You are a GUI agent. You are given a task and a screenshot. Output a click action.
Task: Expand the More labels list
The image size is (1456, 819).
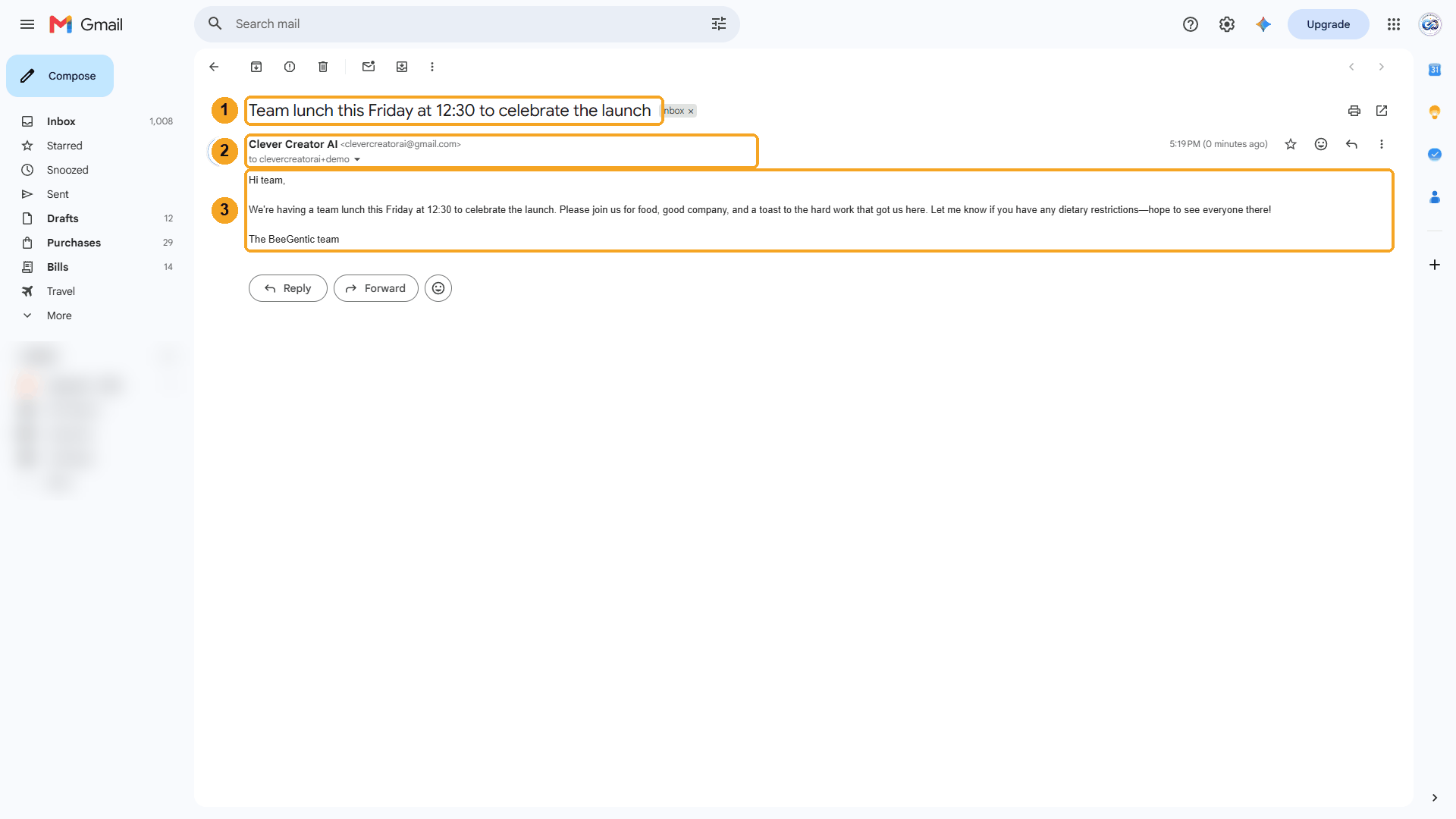coord(59,315)
